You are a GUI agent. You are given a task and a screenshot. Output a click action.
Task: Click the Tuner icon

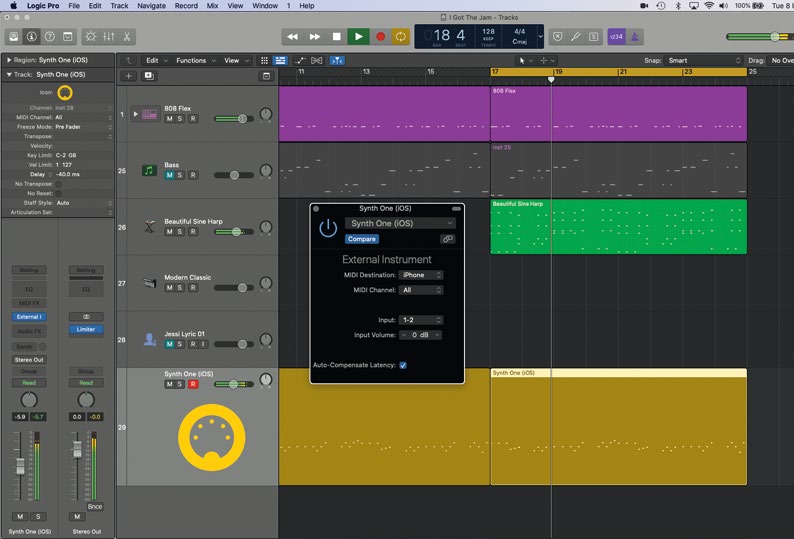click(x=576, y=36)
